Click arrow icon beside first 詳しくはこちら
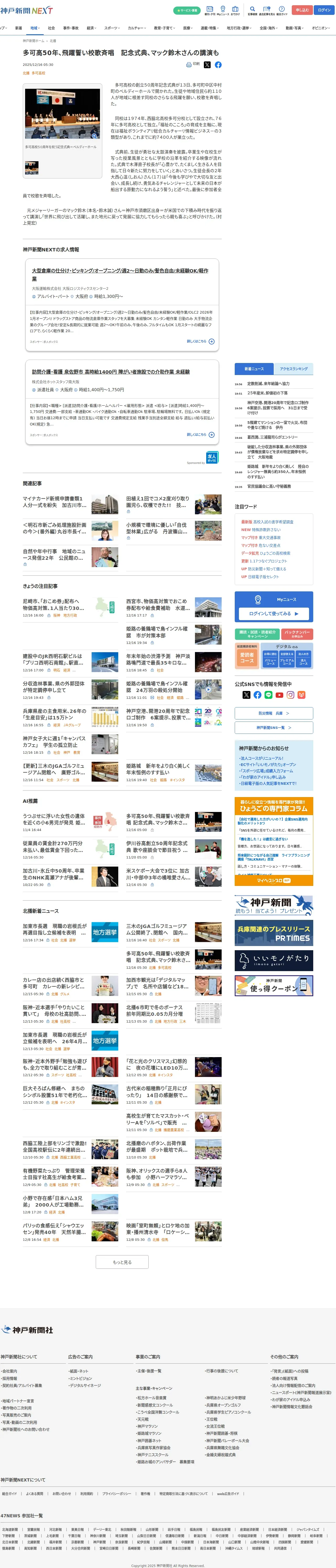This screenshot has height=1568, width=336. pos(212,342)
